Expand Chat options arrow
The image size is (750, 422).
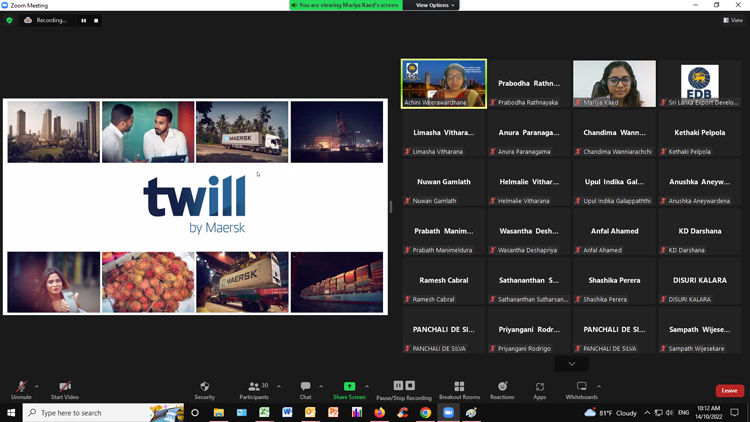321,386
